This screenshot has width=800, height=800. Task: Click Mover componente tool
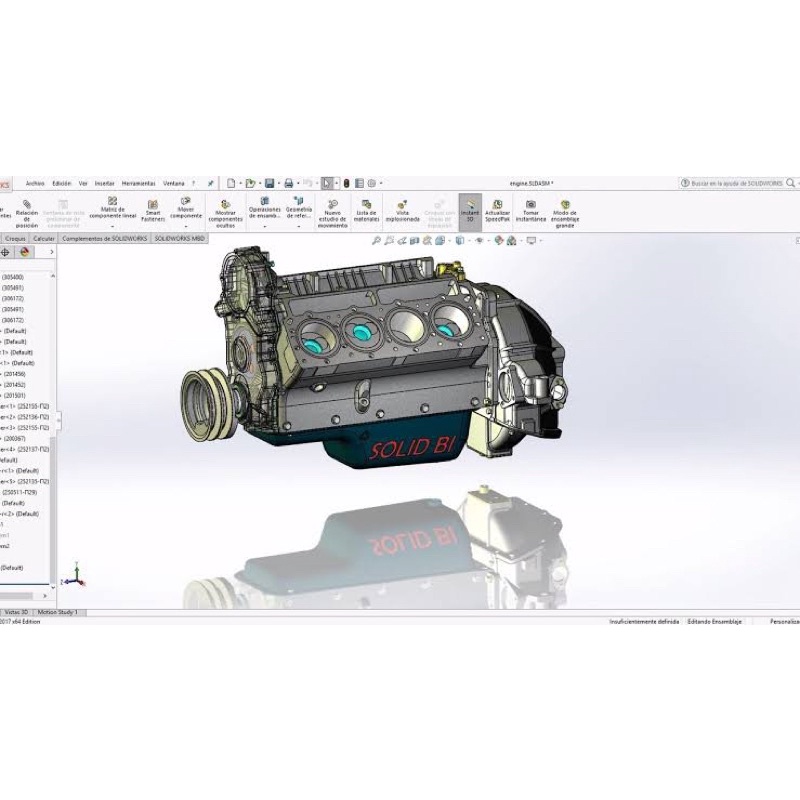(x=186, y=208)
